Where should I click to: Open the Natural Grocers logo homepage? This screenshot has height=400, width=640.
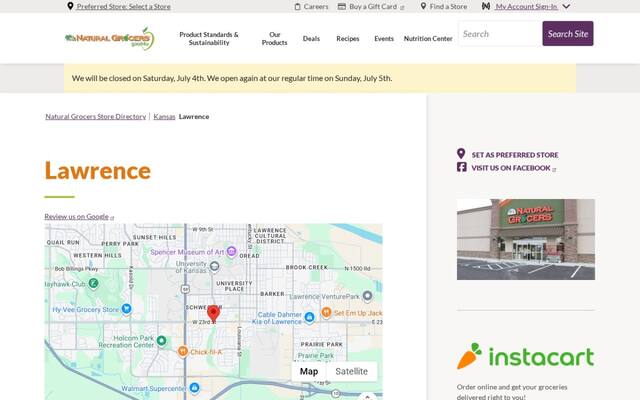(109, 38)
